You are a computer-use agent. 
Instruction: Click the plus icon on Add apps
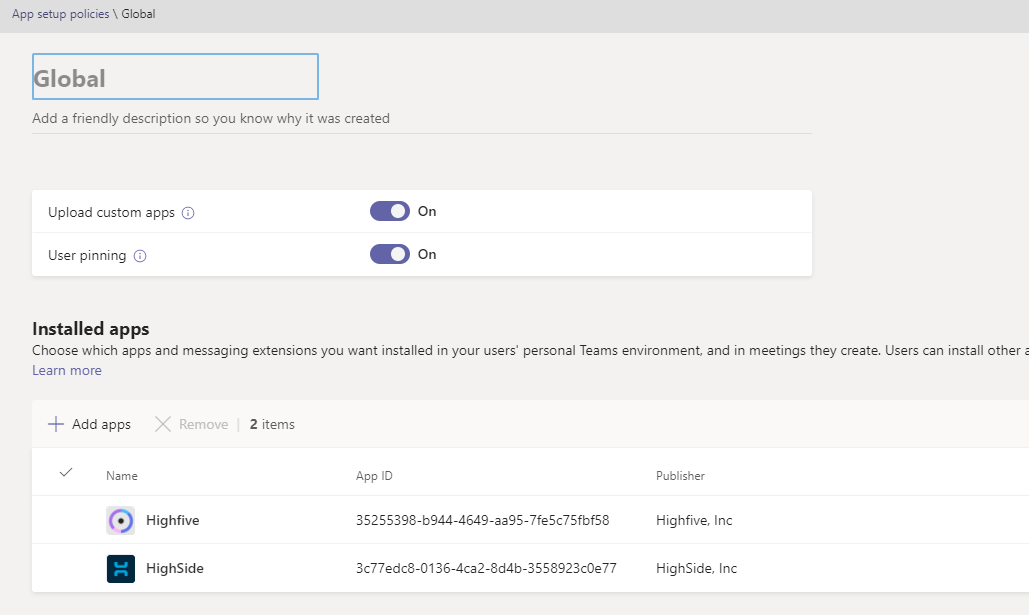(x=56, y=424)
